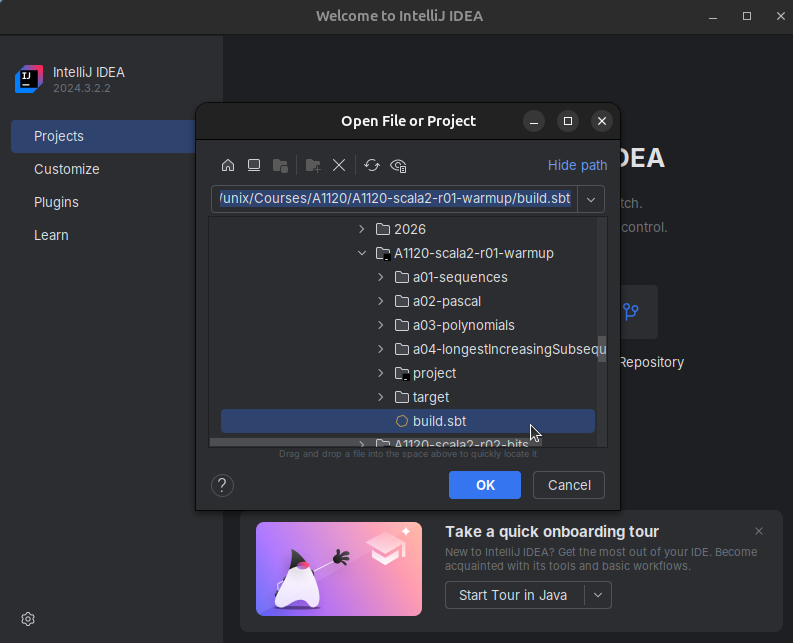Click the OK button
This screenshot has height=643, width=793.
(485, 485)
